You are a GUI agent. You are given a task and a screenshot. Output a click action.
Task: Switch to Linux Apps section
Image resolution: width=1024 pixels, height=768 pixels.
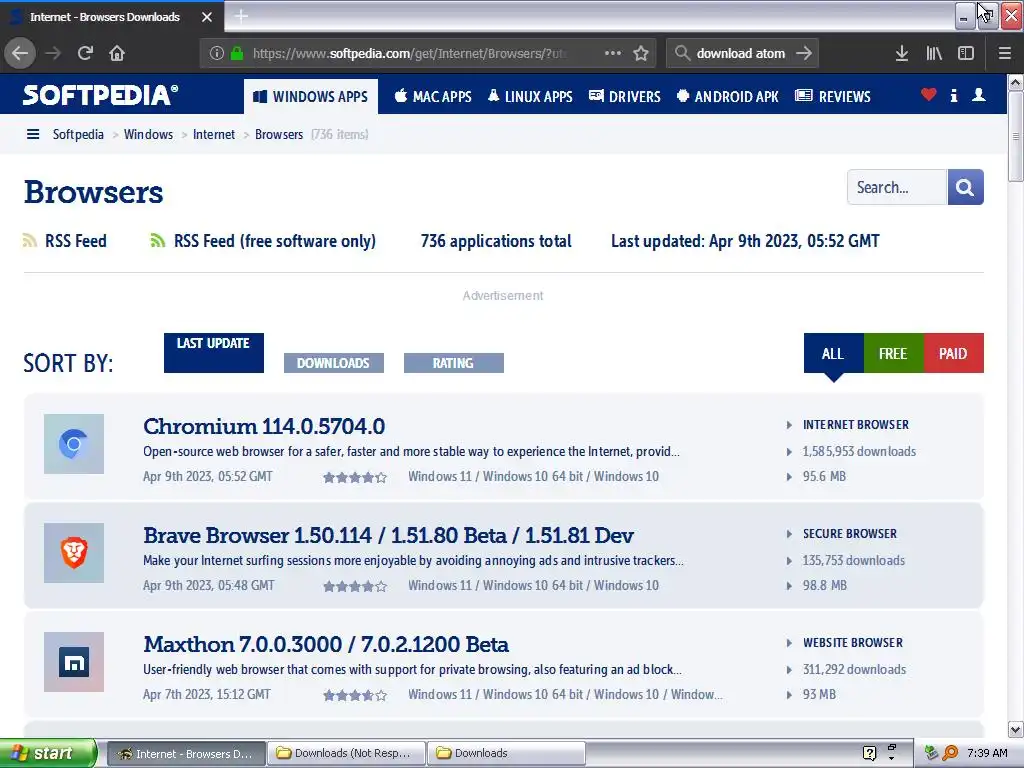[x=530, y=97]
